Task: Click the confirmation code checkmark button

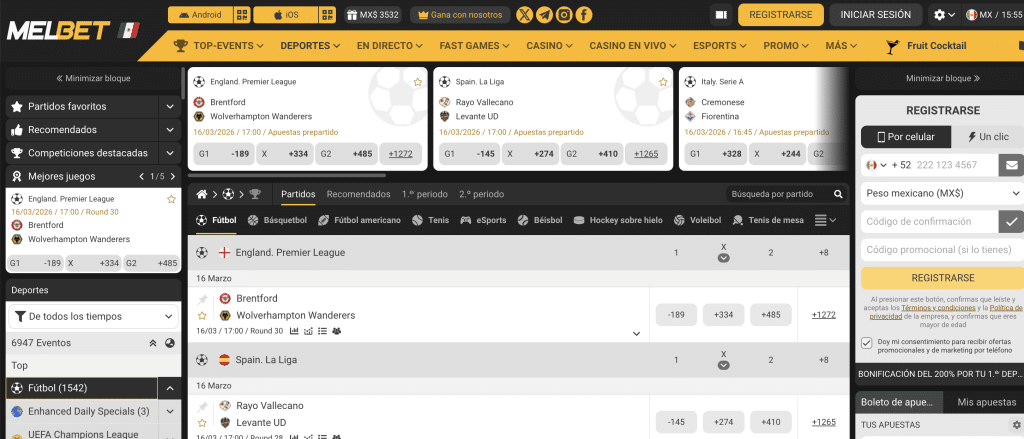Action: [1011, 221]
